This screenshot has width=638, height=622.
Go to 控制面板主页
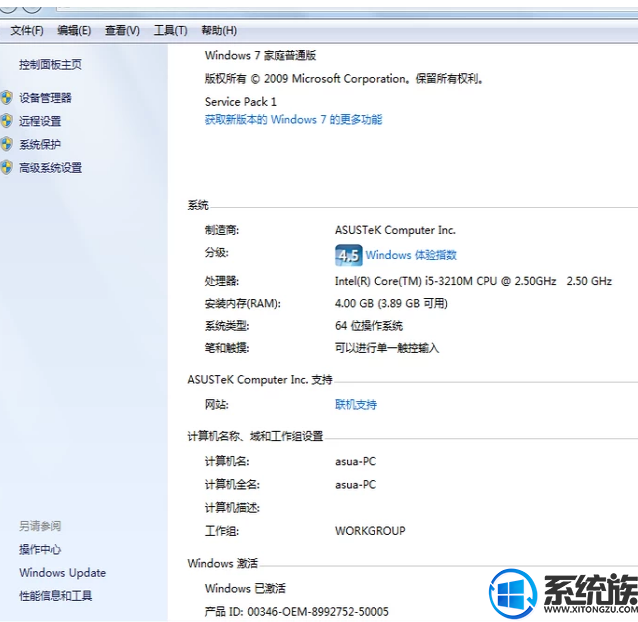click(x=50, y=64)
